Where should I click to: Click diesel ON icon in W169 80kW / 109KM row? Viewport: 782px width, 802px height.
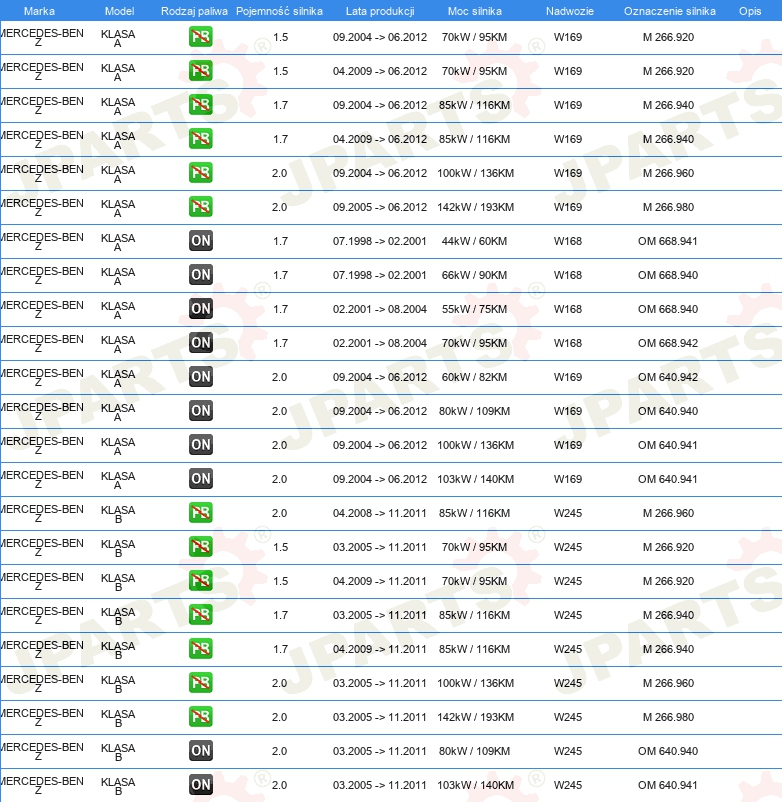(200, 411)
